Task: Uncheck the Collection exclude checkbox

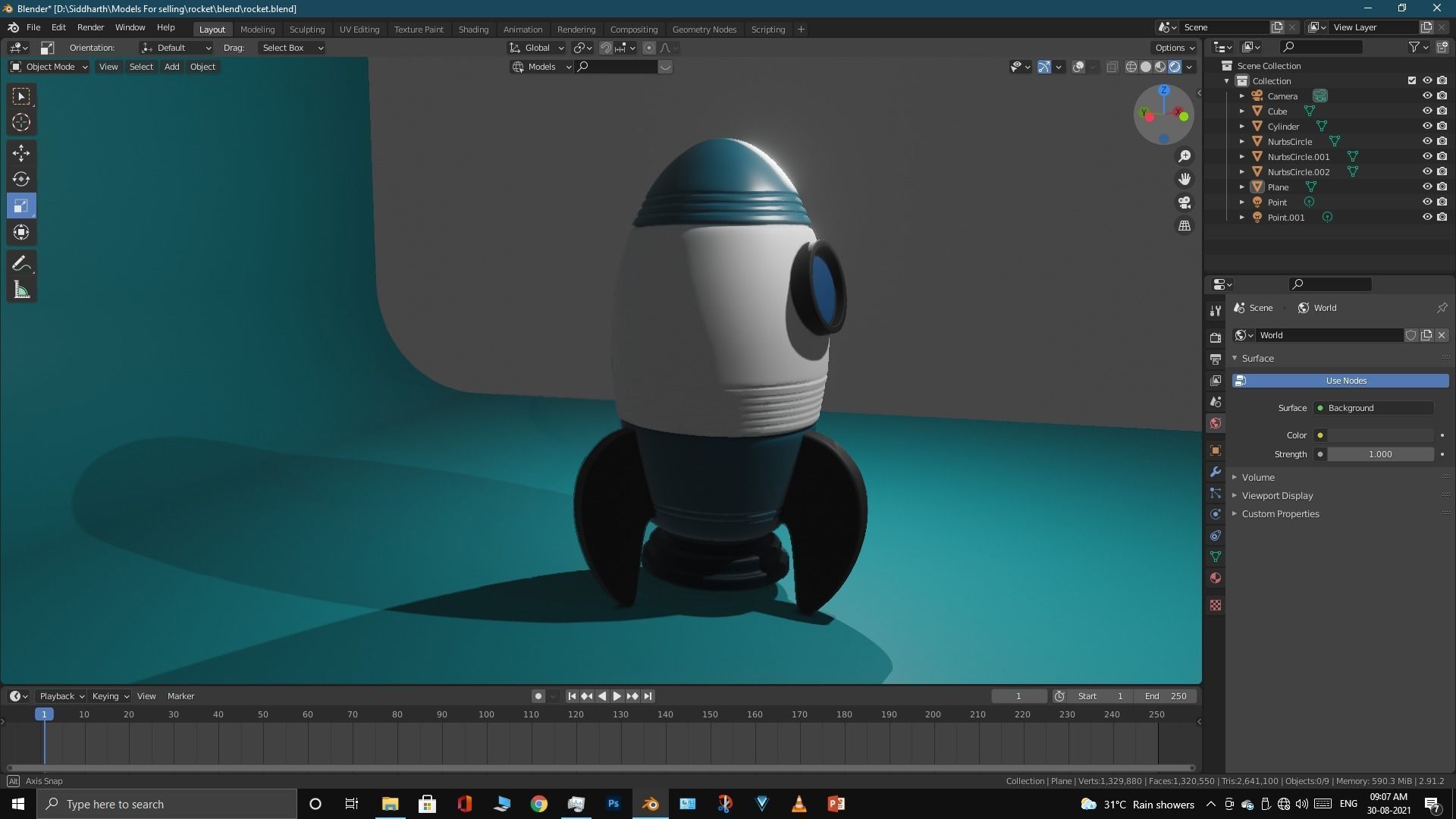Action: point(1411,80)
